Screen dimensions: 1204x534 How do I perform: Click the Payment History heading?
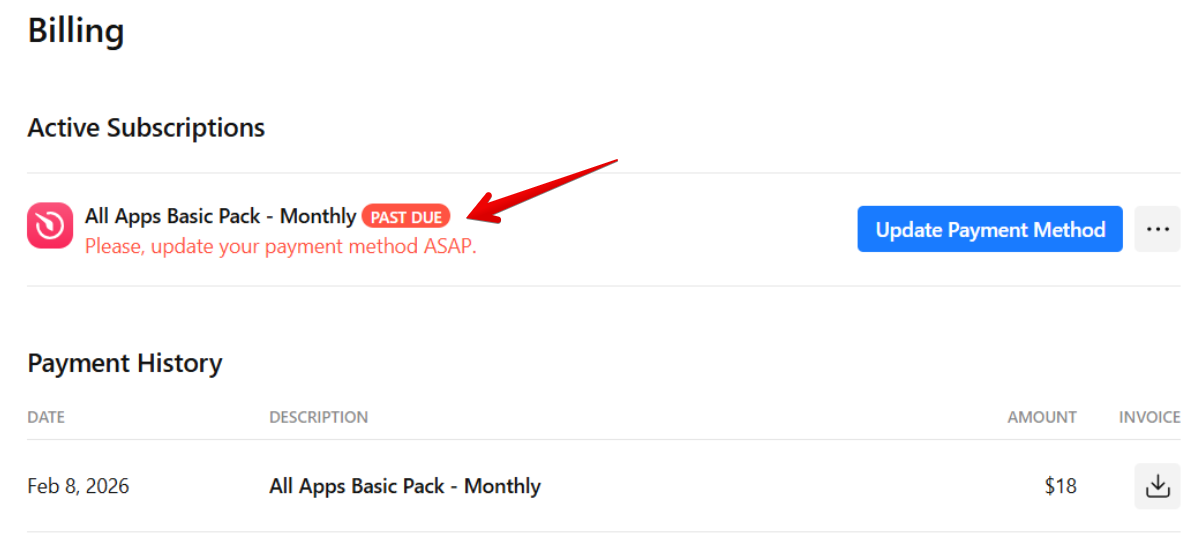click(125, 363)
